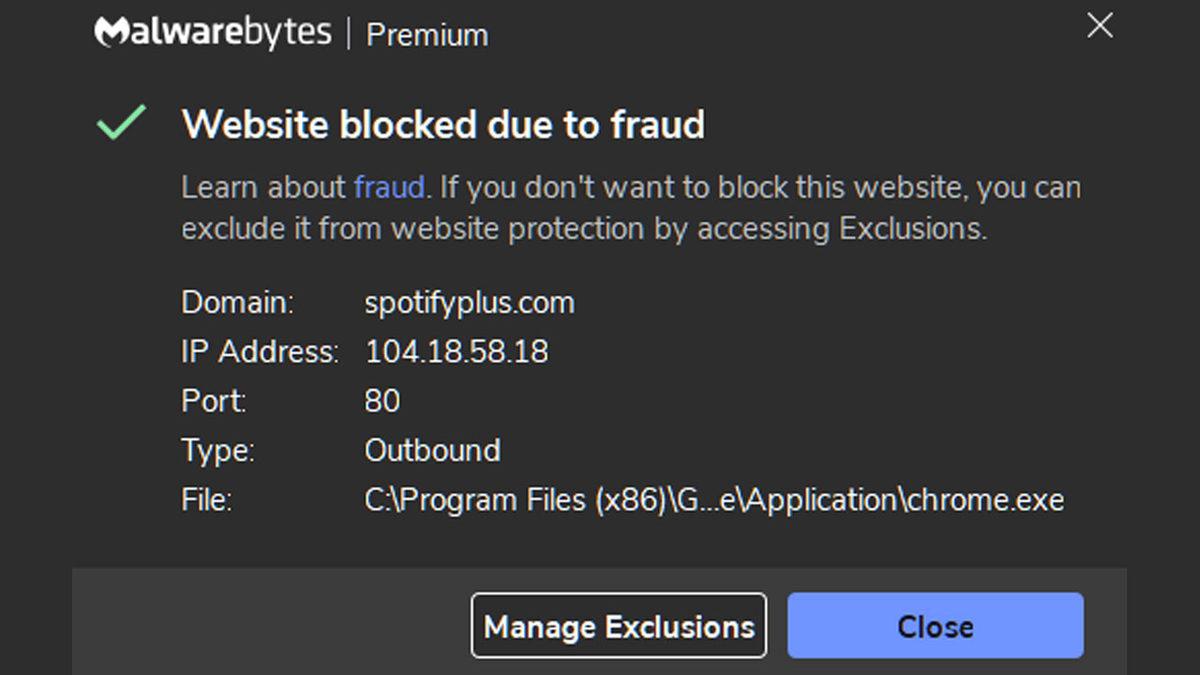Click the File field label
1200x675 pixels.
click(206, 499)
